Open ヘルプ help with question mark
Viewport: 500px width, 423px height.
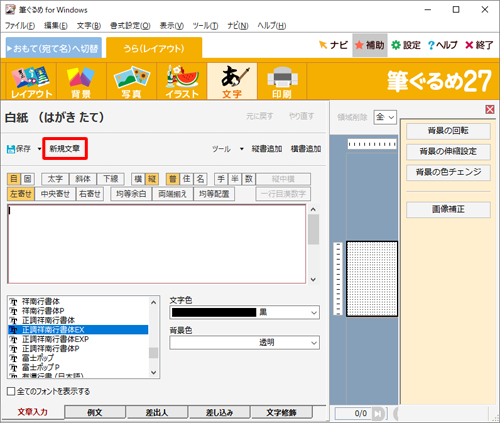click(x=442, y=45)
